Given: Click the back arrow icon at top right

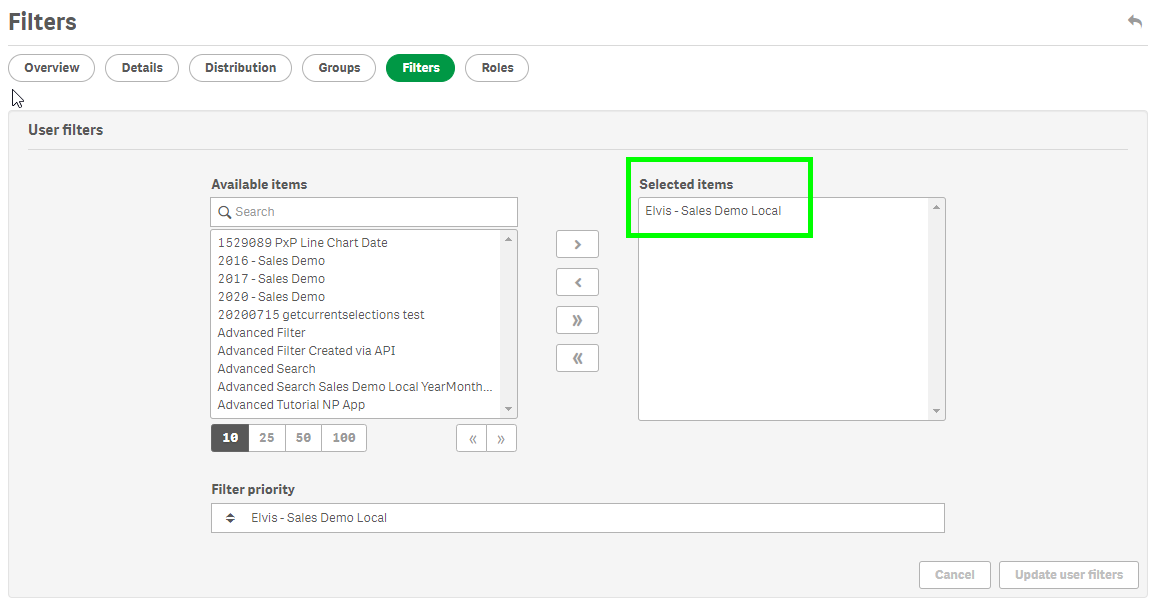Looking at the screenshot, I should (1134, 21).
